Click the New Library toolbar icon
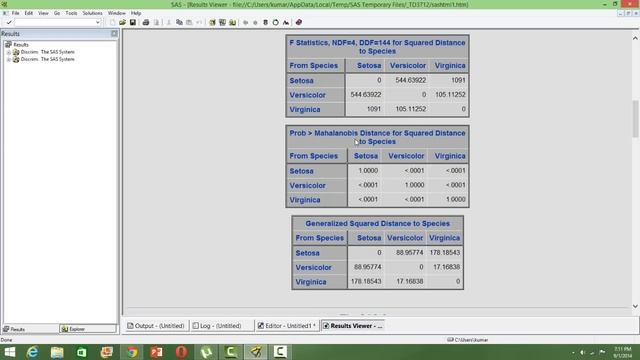 point(212,22)
